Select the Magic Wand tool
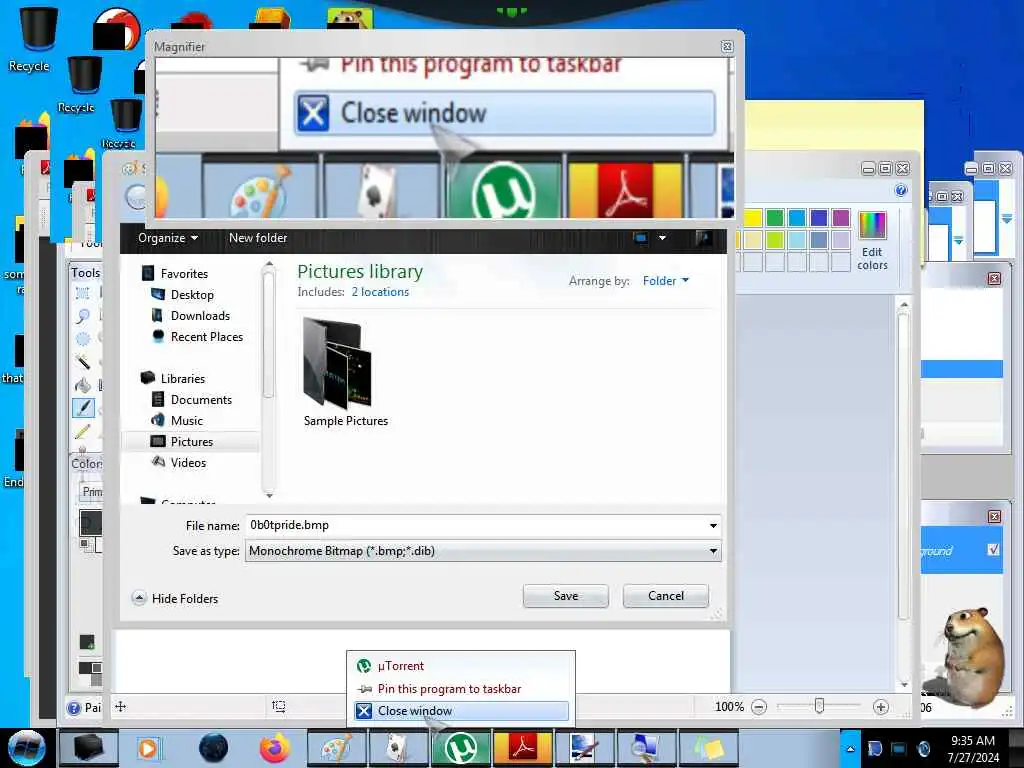This screenshot has height=768, width=1024. pos(83,361)
